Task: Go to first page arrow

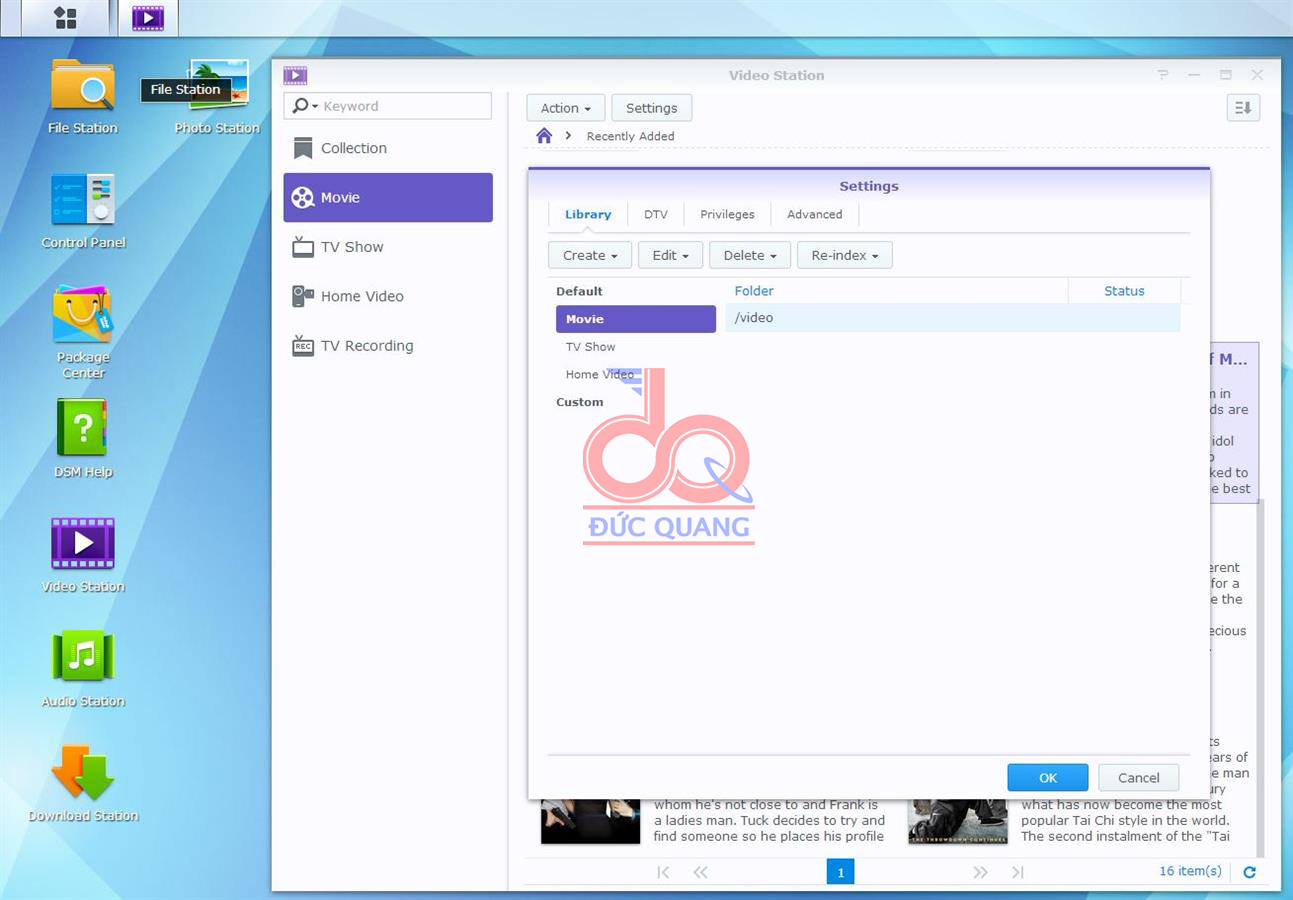Action: click(663, 872)
